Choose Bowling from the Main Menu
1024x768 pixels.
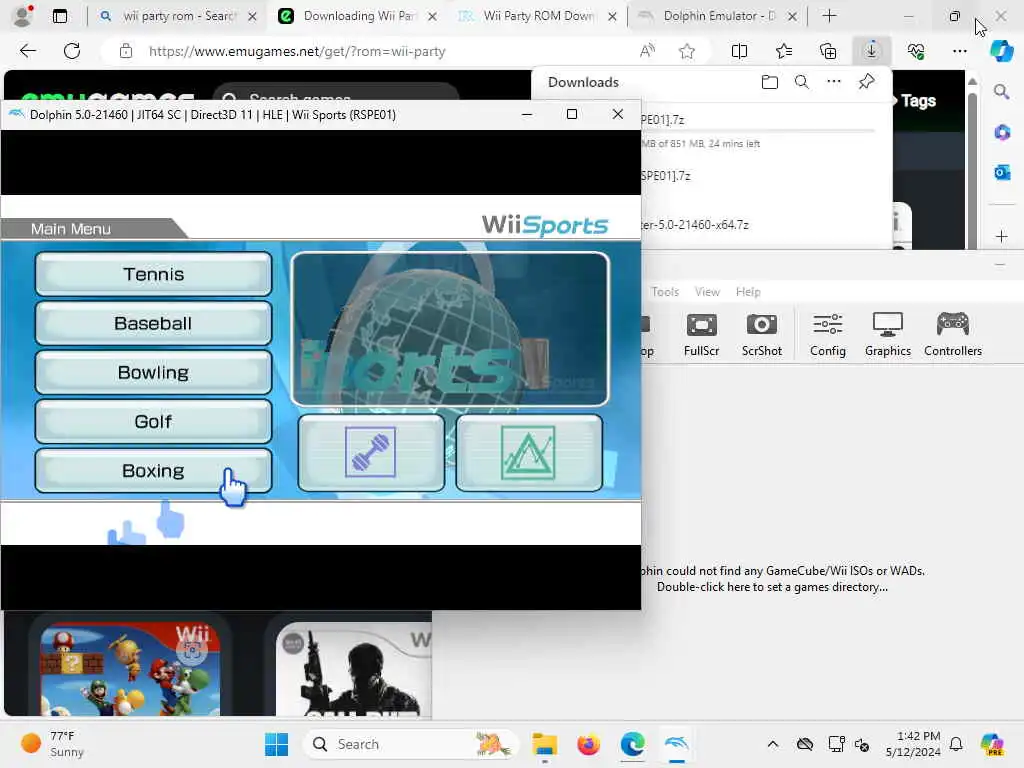point(153,372)
